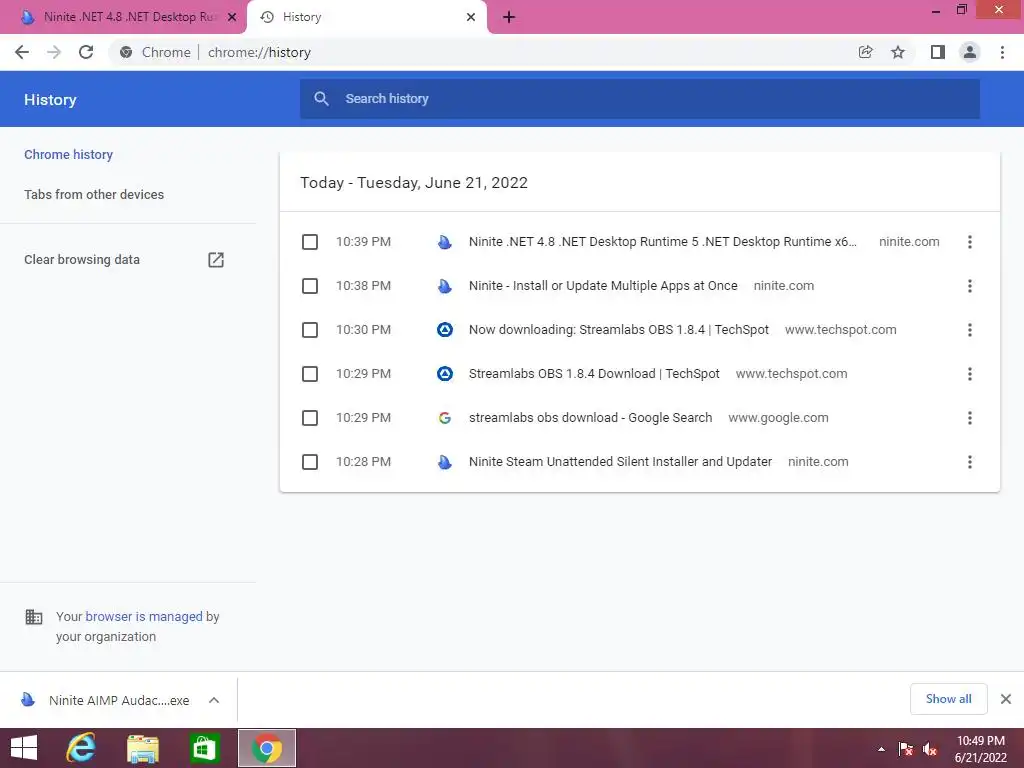Reload the history page
This screenshot has height=768, width=1024.
tap(86, 52)
